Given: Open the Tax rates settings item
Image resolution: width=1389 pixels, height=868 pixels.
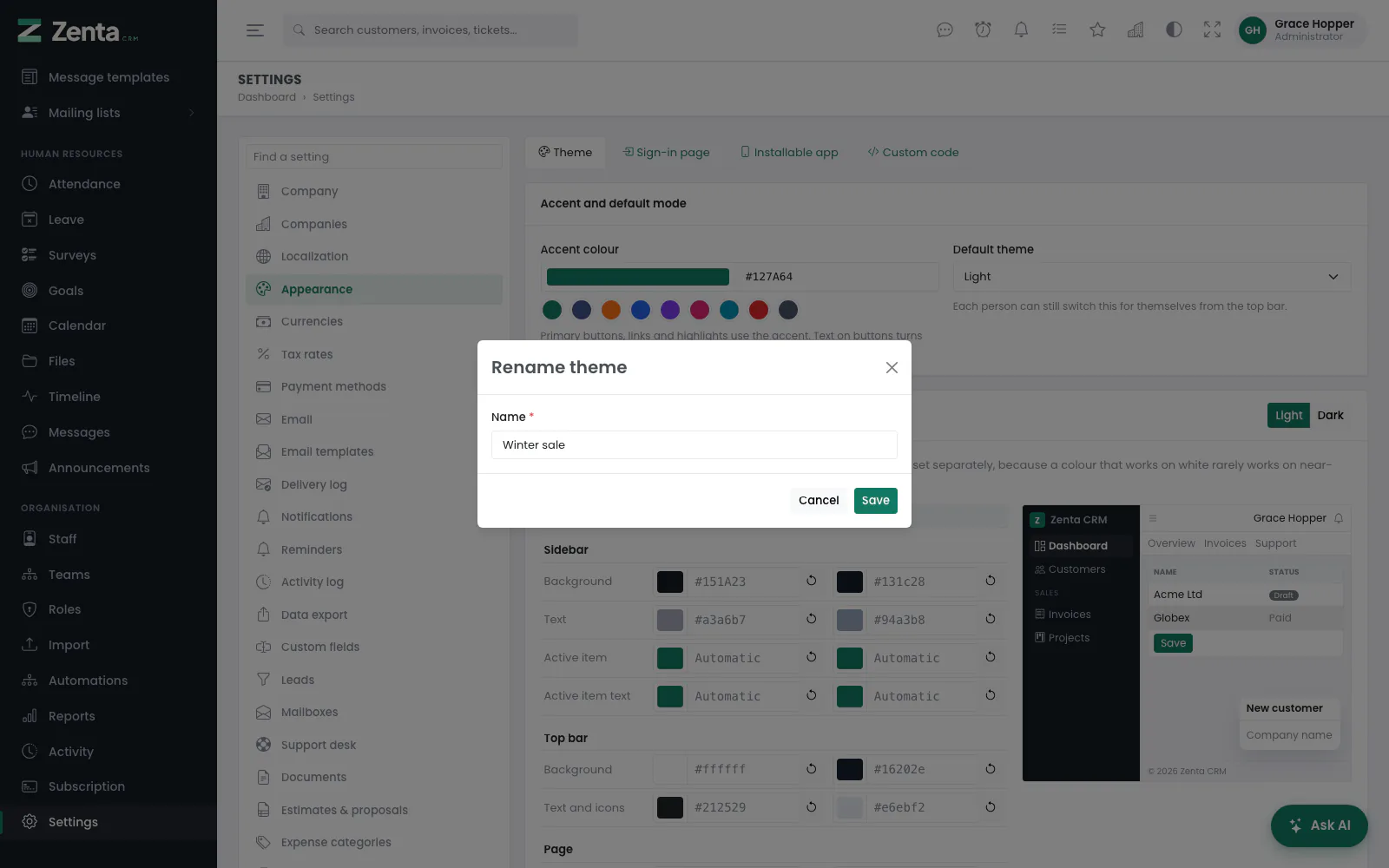Looking at the screenshot, I should [x=374, y=354].
